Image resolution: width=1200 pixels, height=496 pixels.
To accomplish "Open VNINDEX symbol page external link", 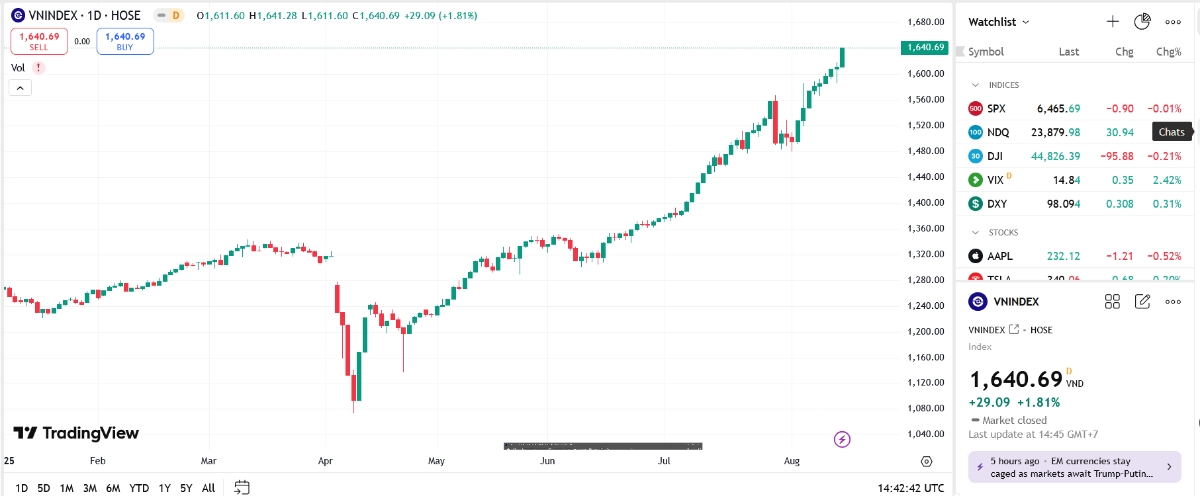I will coord(1014,330).
